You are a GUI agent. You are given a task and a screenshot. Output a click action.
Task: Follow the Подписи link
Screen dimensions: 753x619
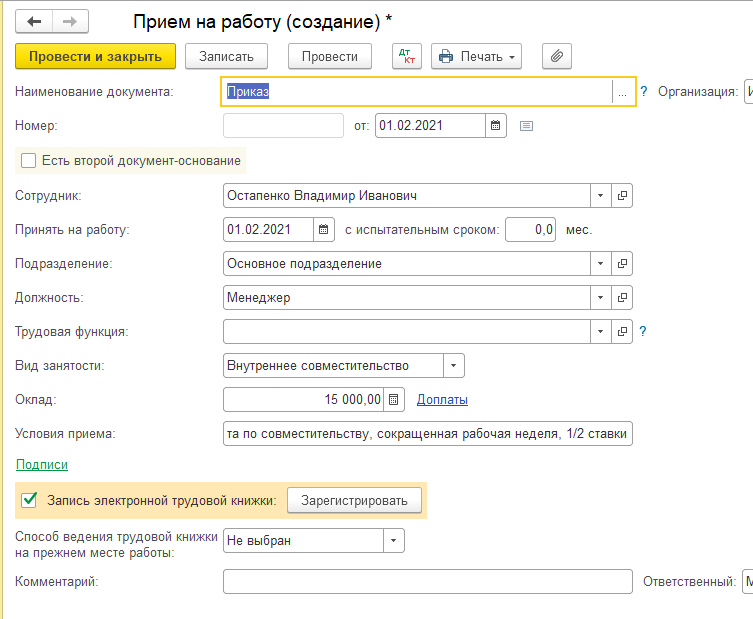coord(42,465)
